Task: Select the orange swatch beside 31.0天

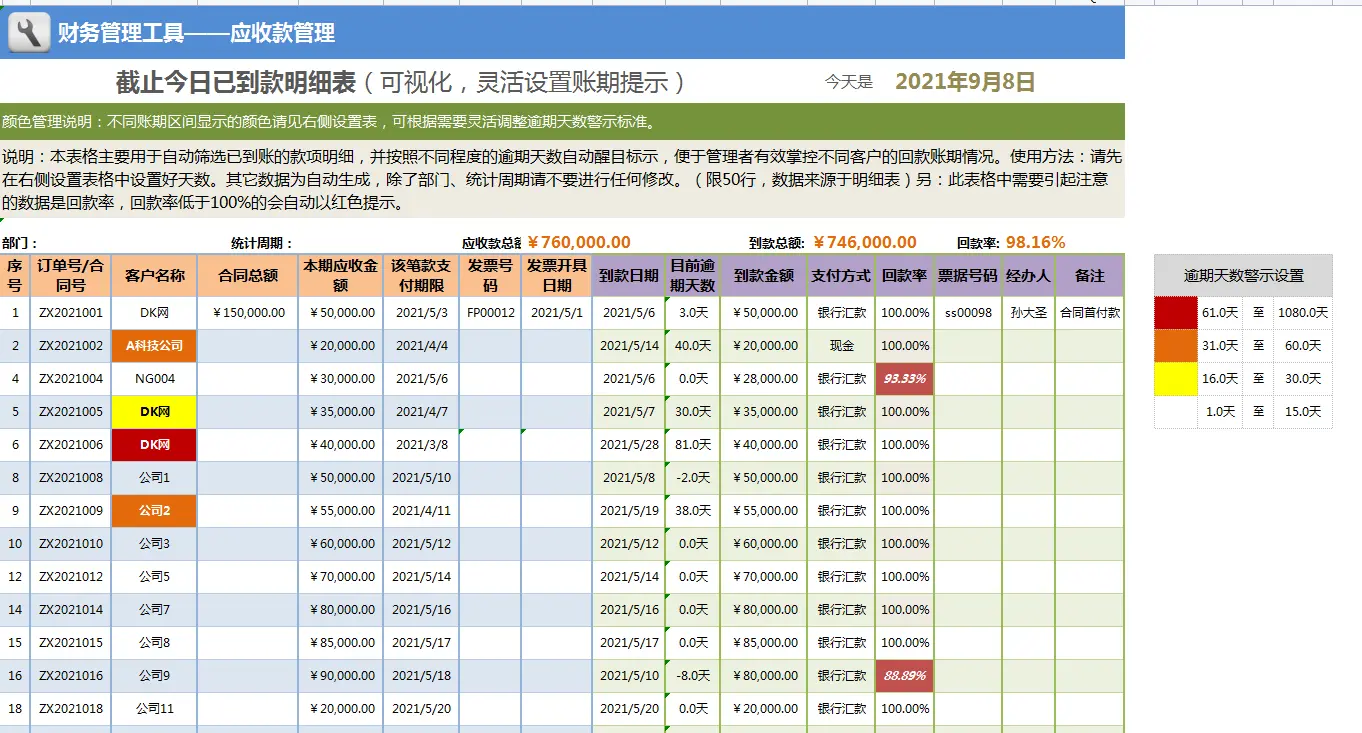Action: click(1176, 345)
